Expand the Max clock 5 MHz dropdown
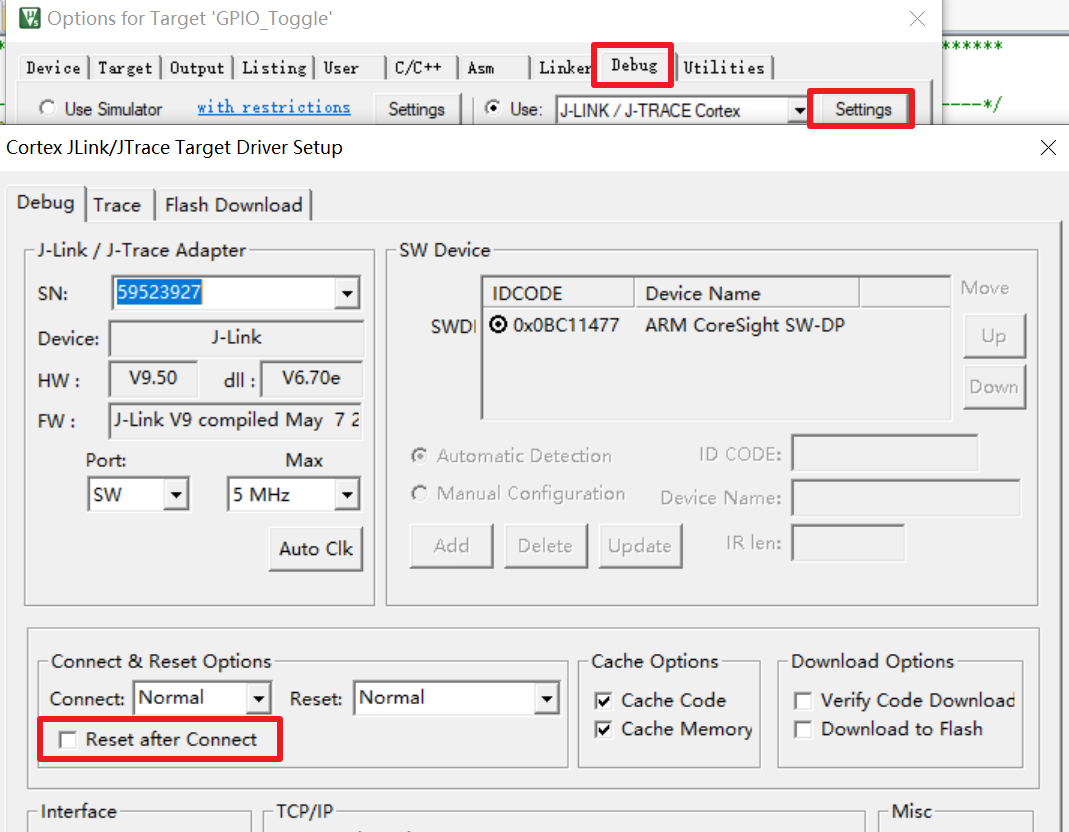1069x832 pixels. [347, 494]
